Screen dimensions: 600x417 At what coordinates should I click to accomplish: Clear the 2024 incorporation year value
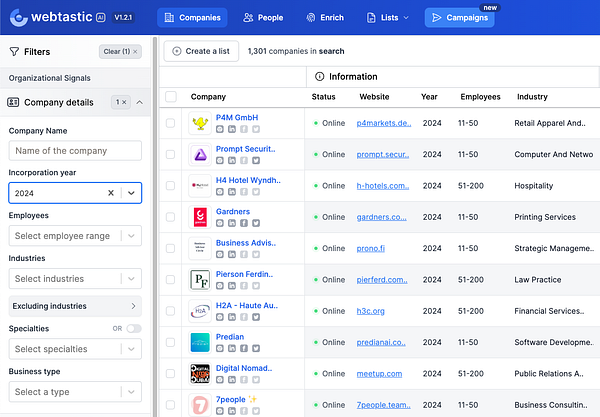pyautogui.click(x=111, y=193)
